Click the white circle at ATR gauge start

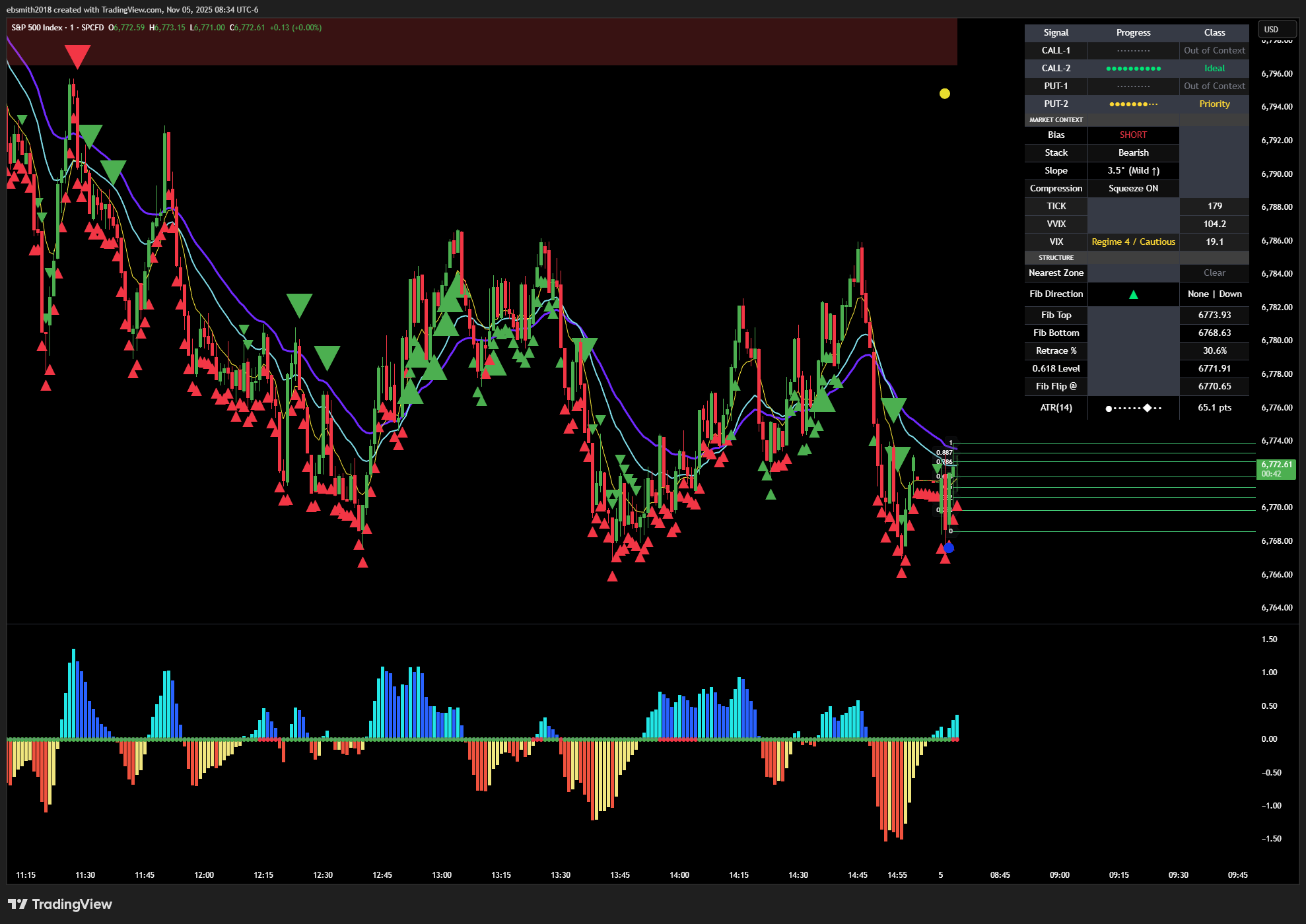click(x=1109, y=408)
